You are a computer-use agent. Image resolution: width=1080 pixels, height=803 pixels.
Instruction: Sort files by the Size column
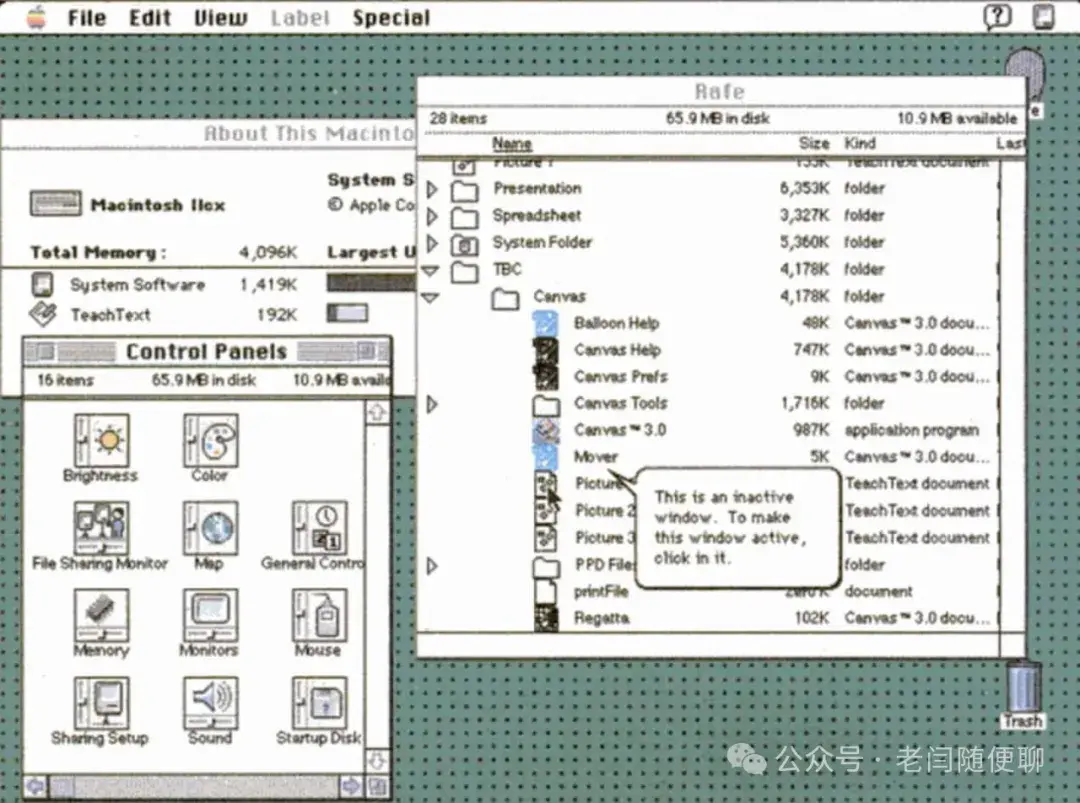(x=814, y=142)
